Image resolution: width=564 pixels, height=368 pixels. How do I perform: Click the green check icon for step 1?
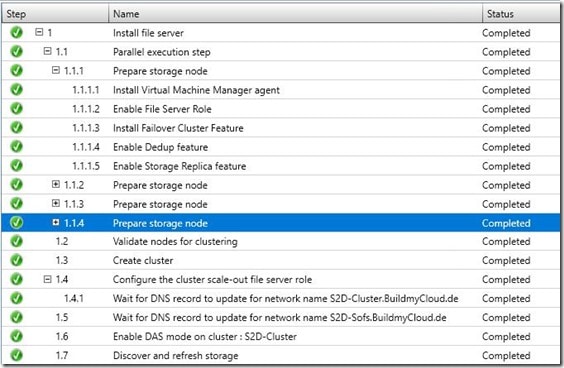tap(16, 32)
